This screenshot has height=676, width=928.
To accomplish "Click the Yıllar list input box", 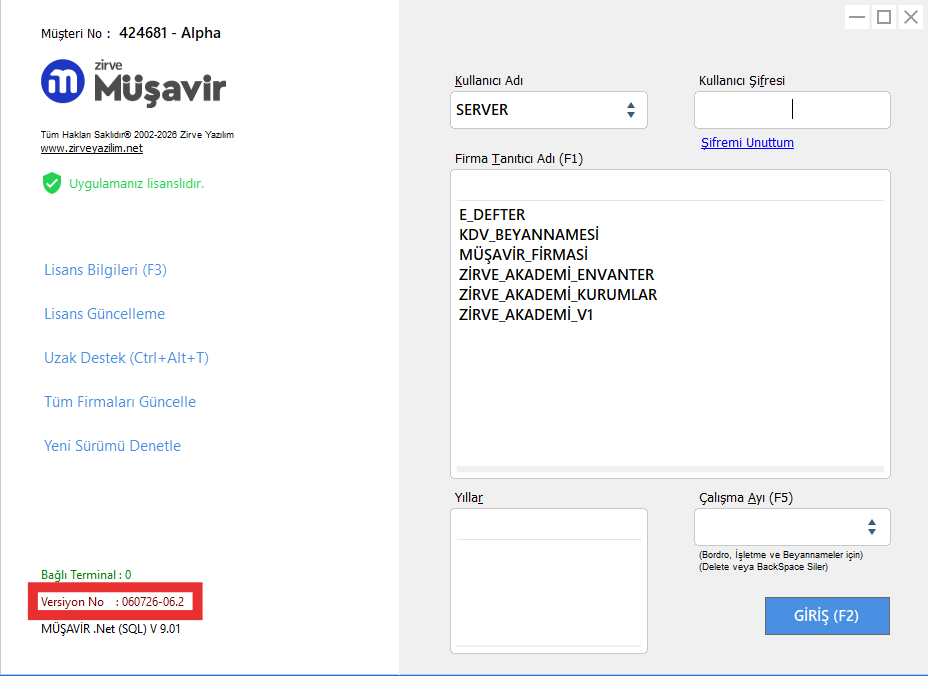I will (549, 526).
